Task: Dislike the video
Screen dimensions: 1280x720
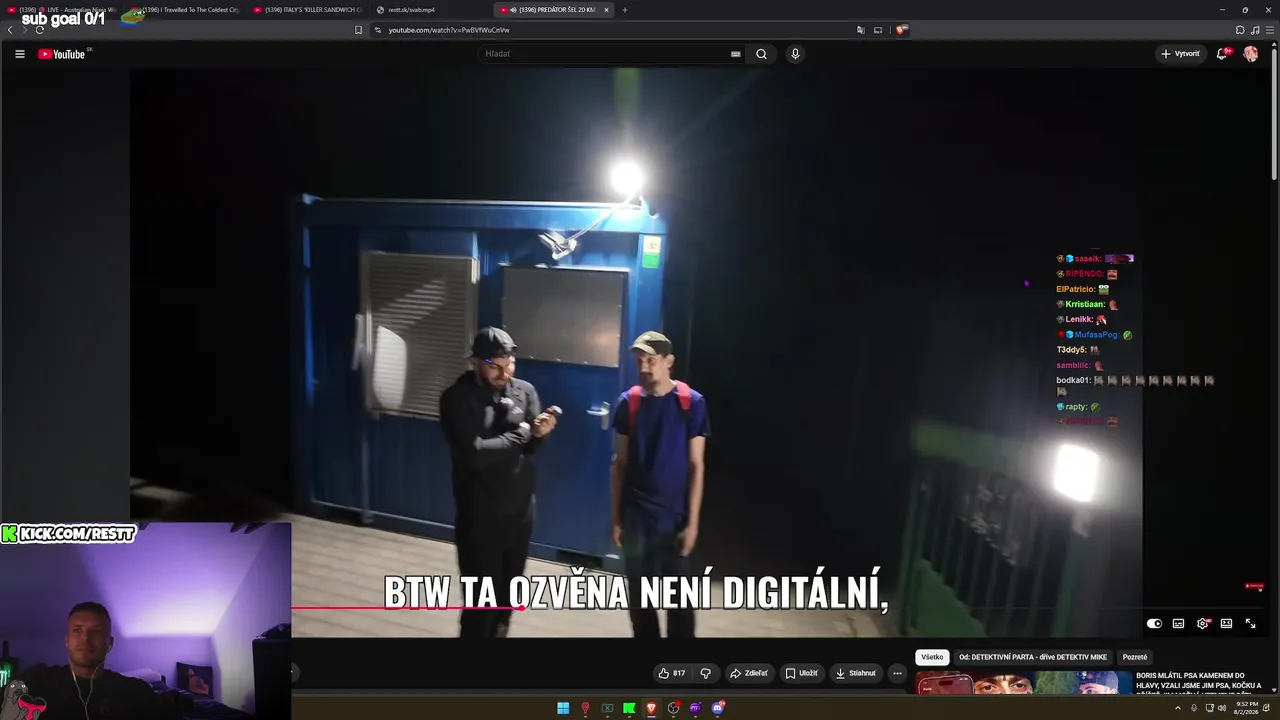Action: pyautogui.click(x=705, y=673)
